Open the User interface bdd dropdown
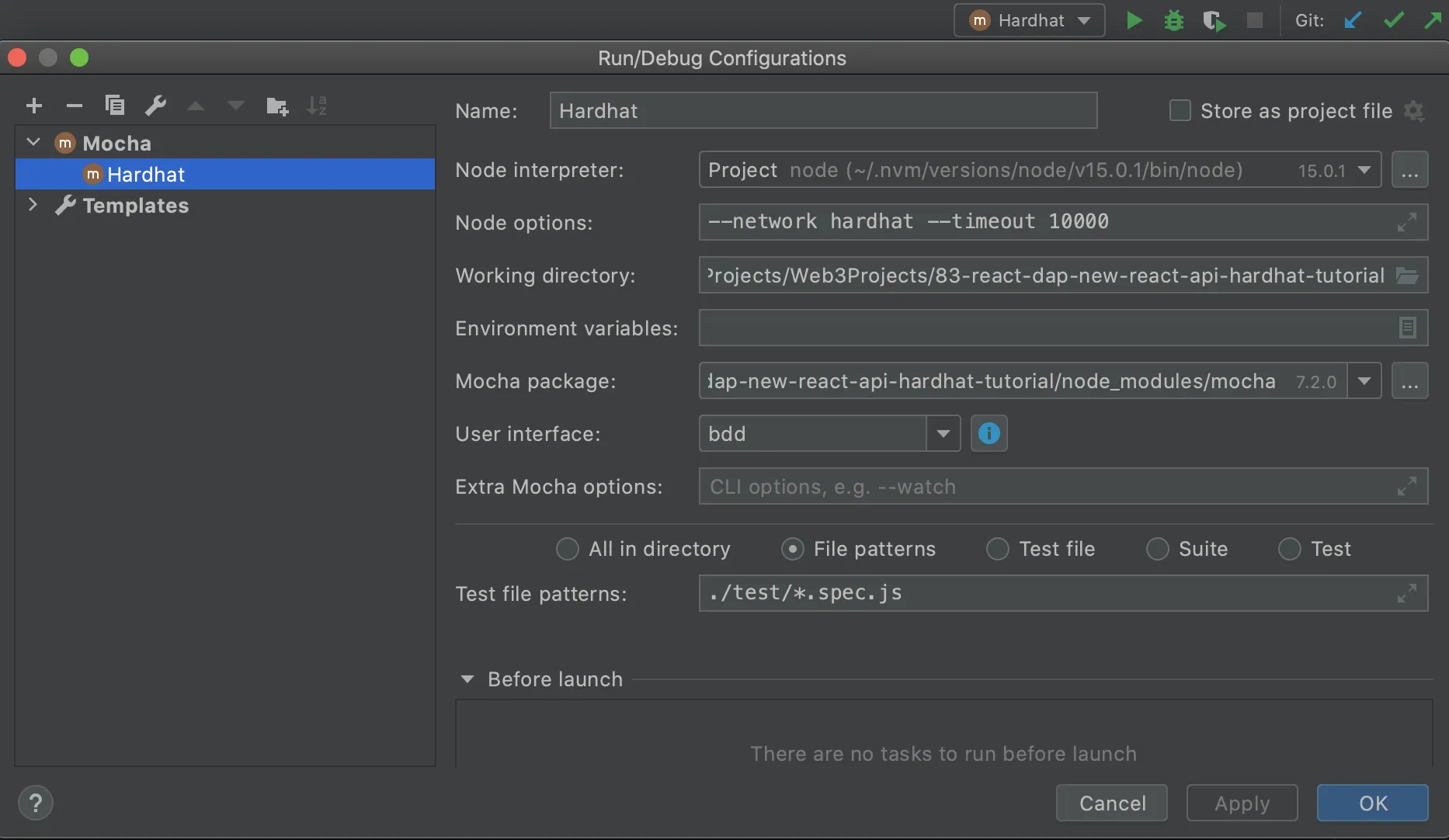 (x=943, y=433)
